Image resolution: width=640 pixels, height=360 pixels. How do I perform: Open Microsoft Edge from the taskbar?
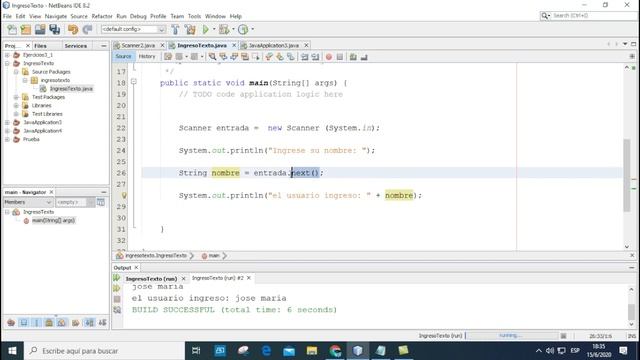(266, 351)
